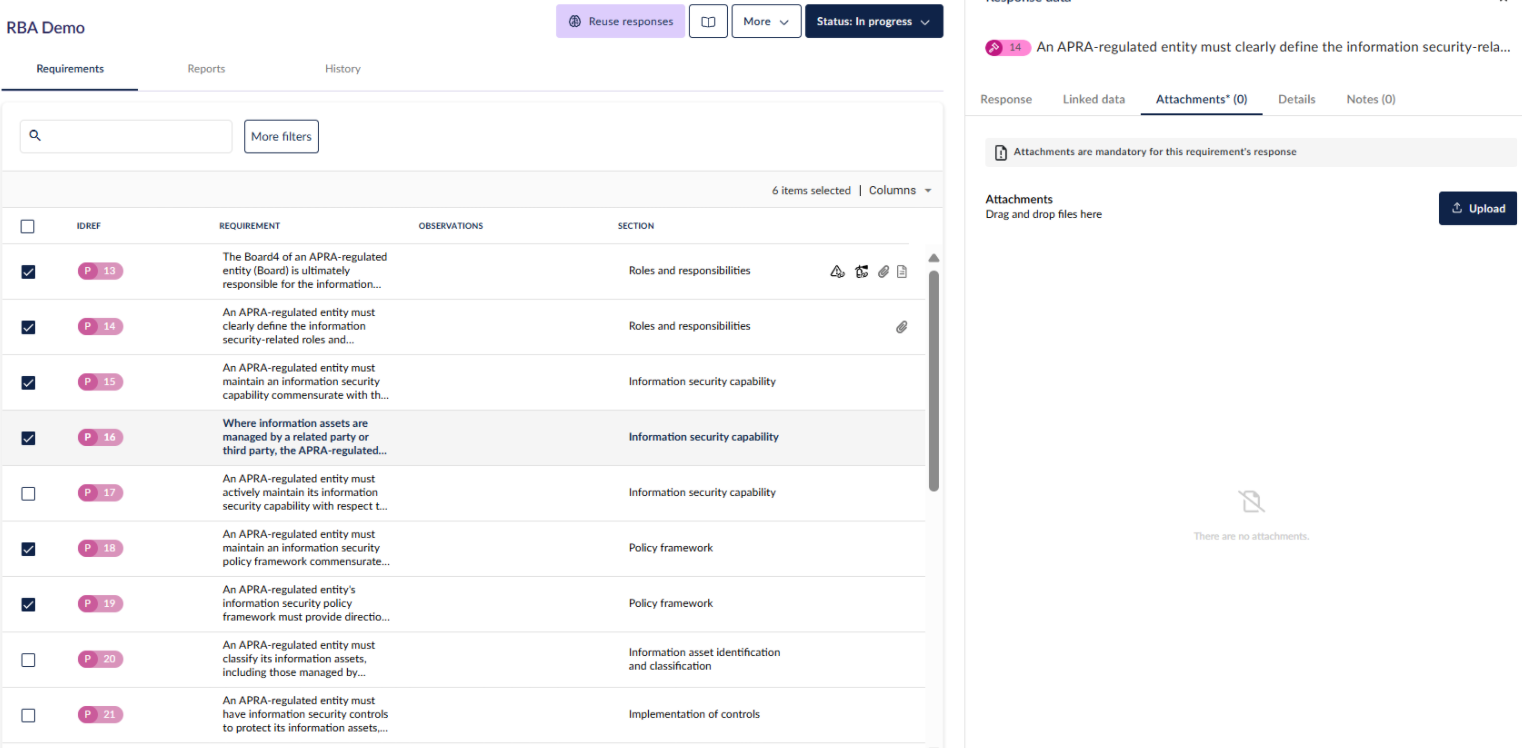
Task: Check the checkbox for requirement 21
Action: point(28,715)
